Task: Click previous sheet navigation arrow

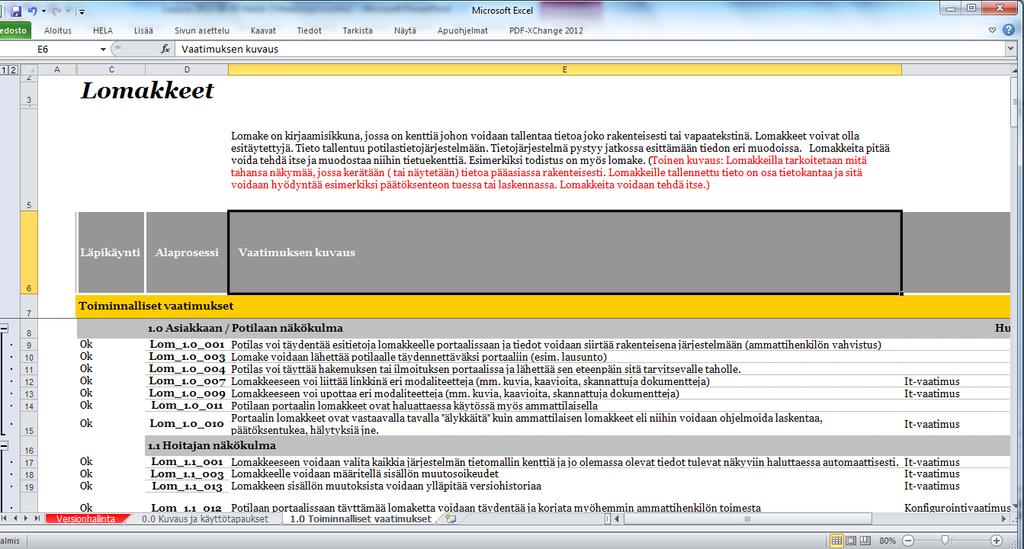Action: (x=14, y=518)
